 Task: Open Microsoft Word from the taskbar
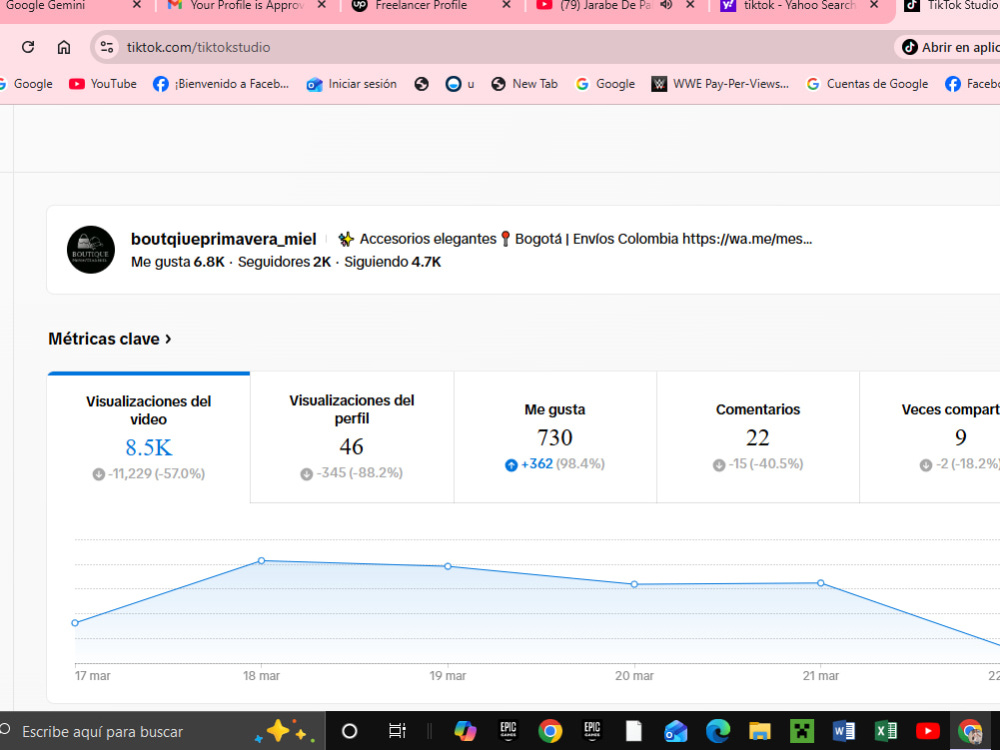tap(844, 732)
